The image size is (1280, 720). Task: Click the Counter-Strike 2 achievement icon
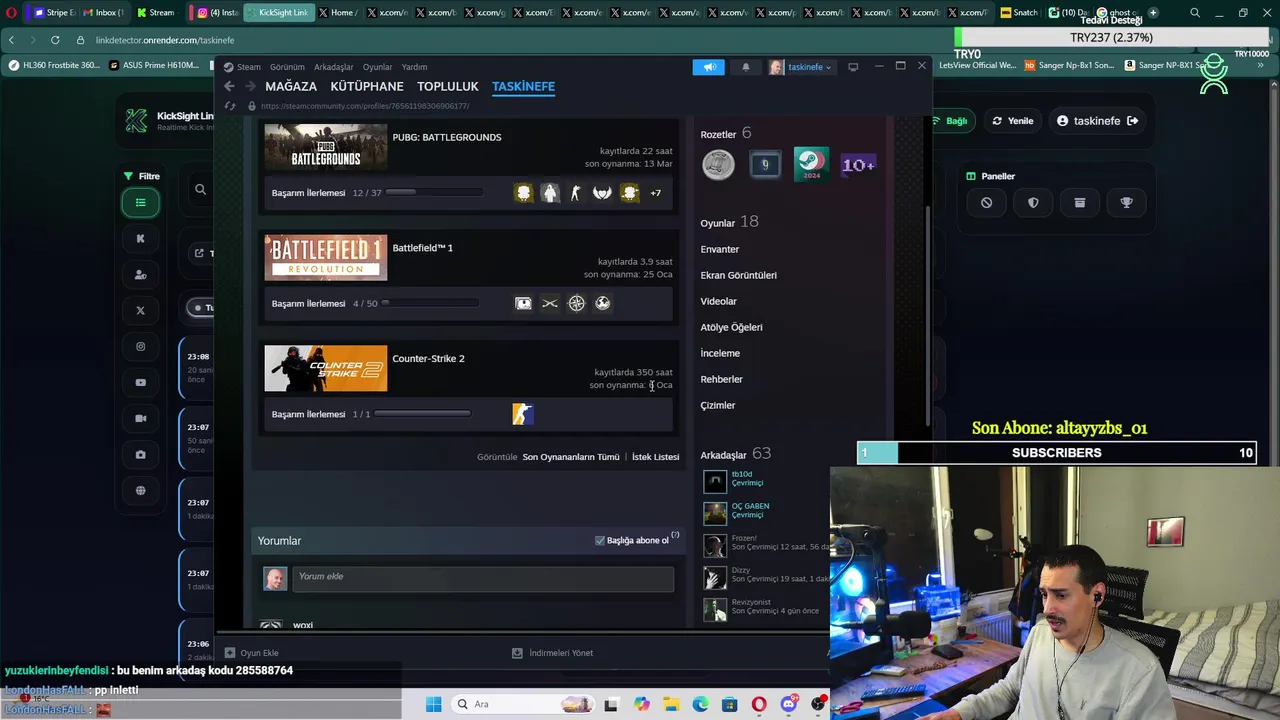[x=523, y=414]
